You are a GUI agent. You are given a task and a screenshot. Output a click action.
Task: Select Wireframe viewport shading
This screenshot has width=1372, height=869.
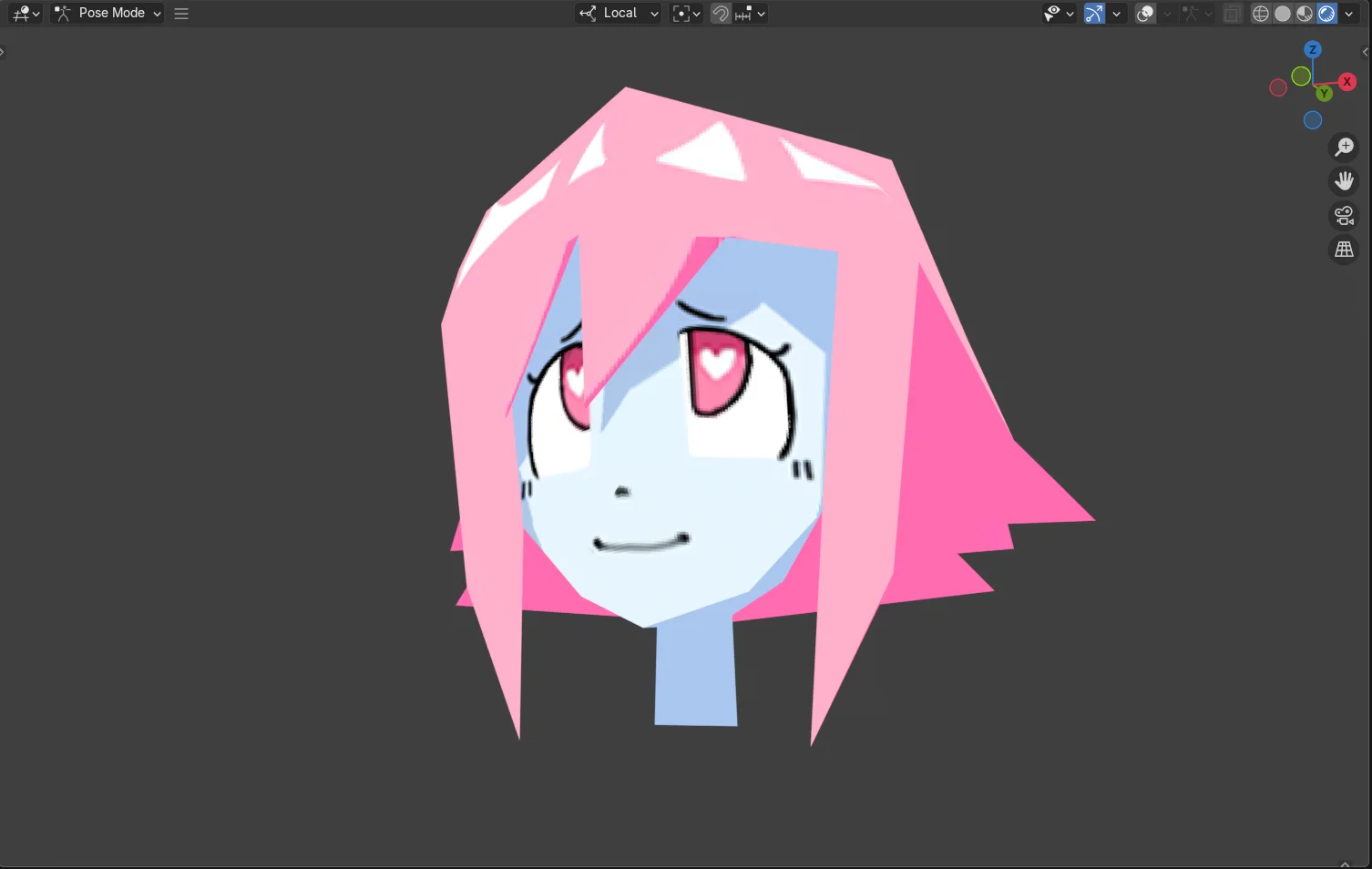(1260, 13)
